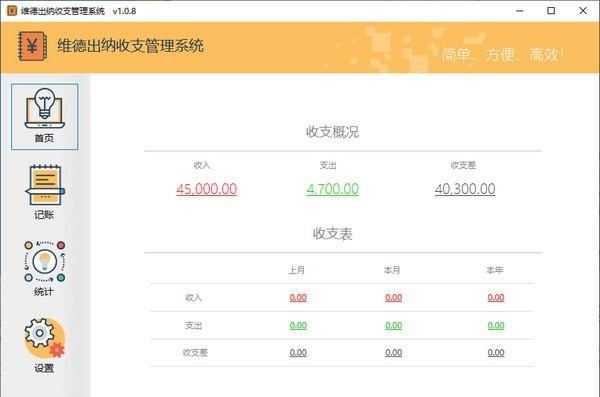Screen dimensions: 600x397
Task: Open last month's 支出 0.00 link
Action: (298, 325)
